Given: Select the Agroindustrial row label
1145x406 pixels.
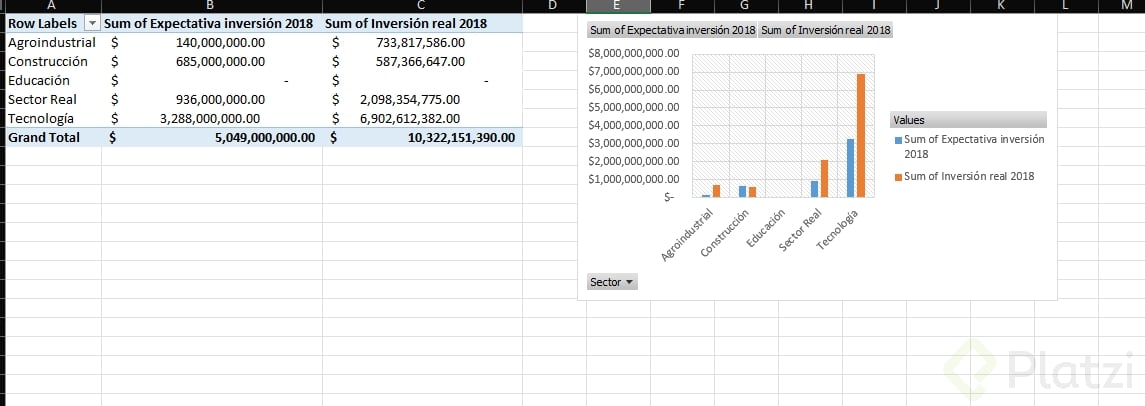Looking at the screenshot, I should pyautogui.click(x=53, y=42).
